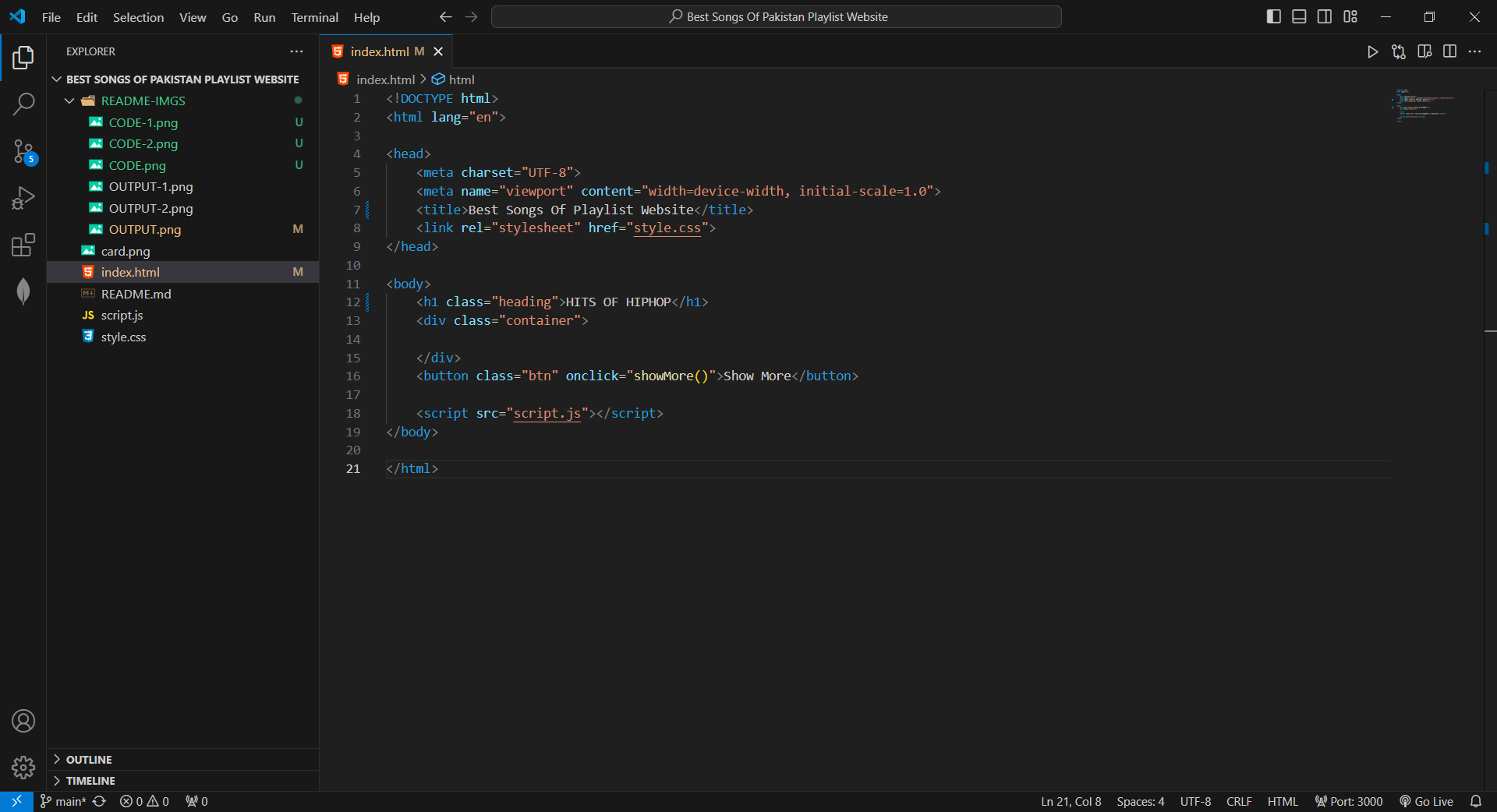The image size is (1497, 812).
Task: Open the Extensions view
Action: (x=23, y=245)
